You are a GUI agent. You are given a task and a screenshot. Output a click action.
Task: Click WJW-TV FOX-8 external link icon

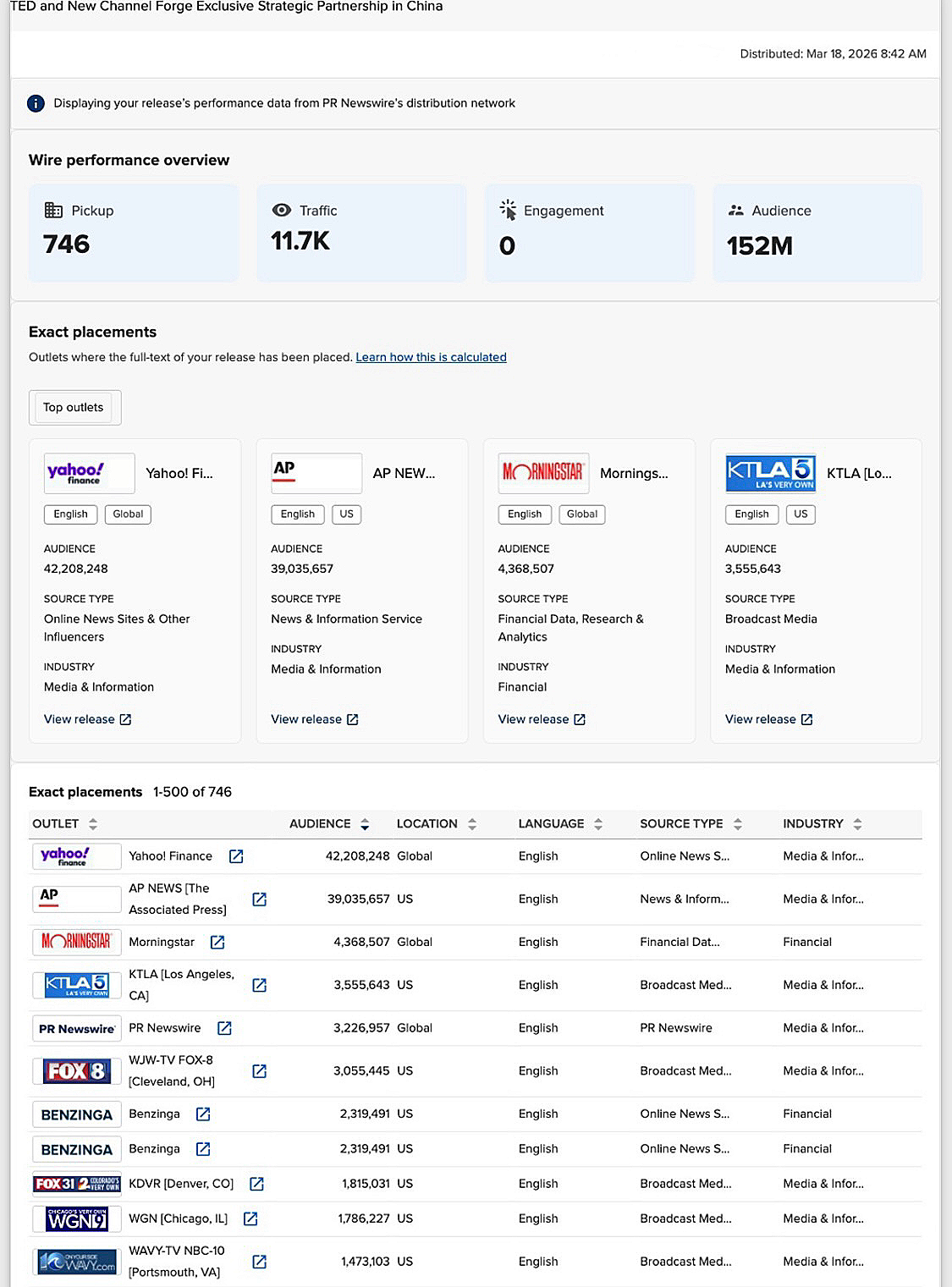[x=260, y=1071]
